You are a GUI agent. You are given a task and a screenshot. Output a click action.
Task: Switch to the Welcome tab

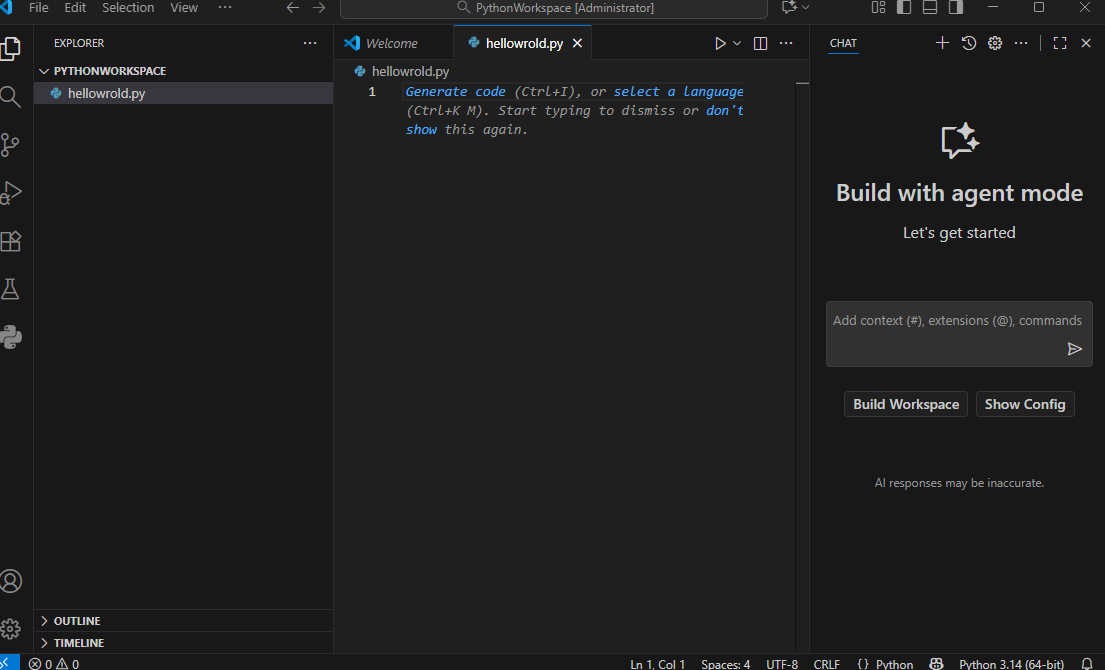394,43
